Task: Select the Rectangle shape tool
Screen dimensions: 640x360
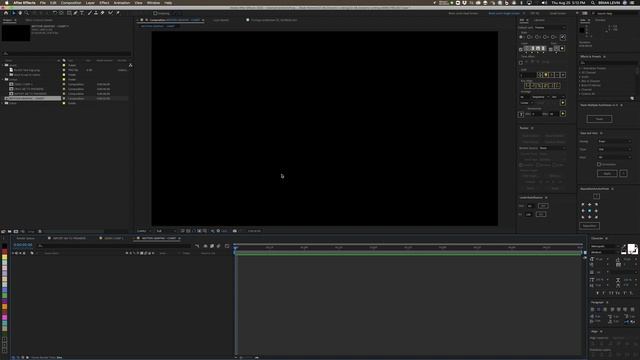Action: point(69,13)
